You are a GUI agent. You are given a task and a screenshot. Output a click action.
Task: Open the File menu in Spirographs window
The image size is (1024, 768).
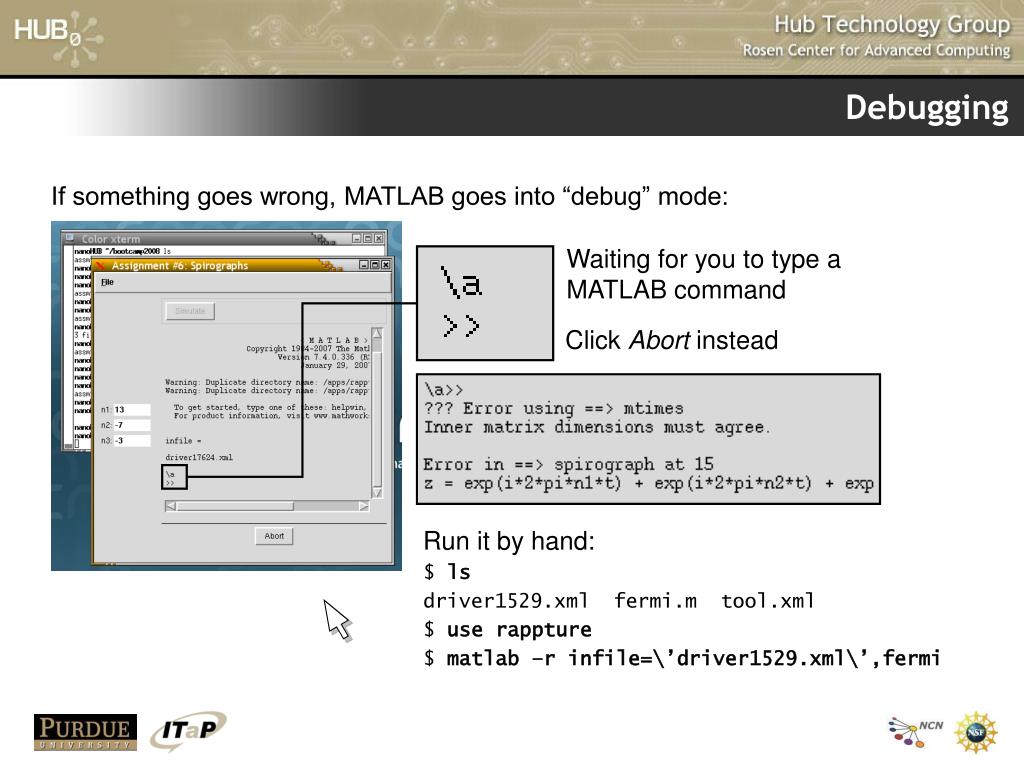pos(107,282)
